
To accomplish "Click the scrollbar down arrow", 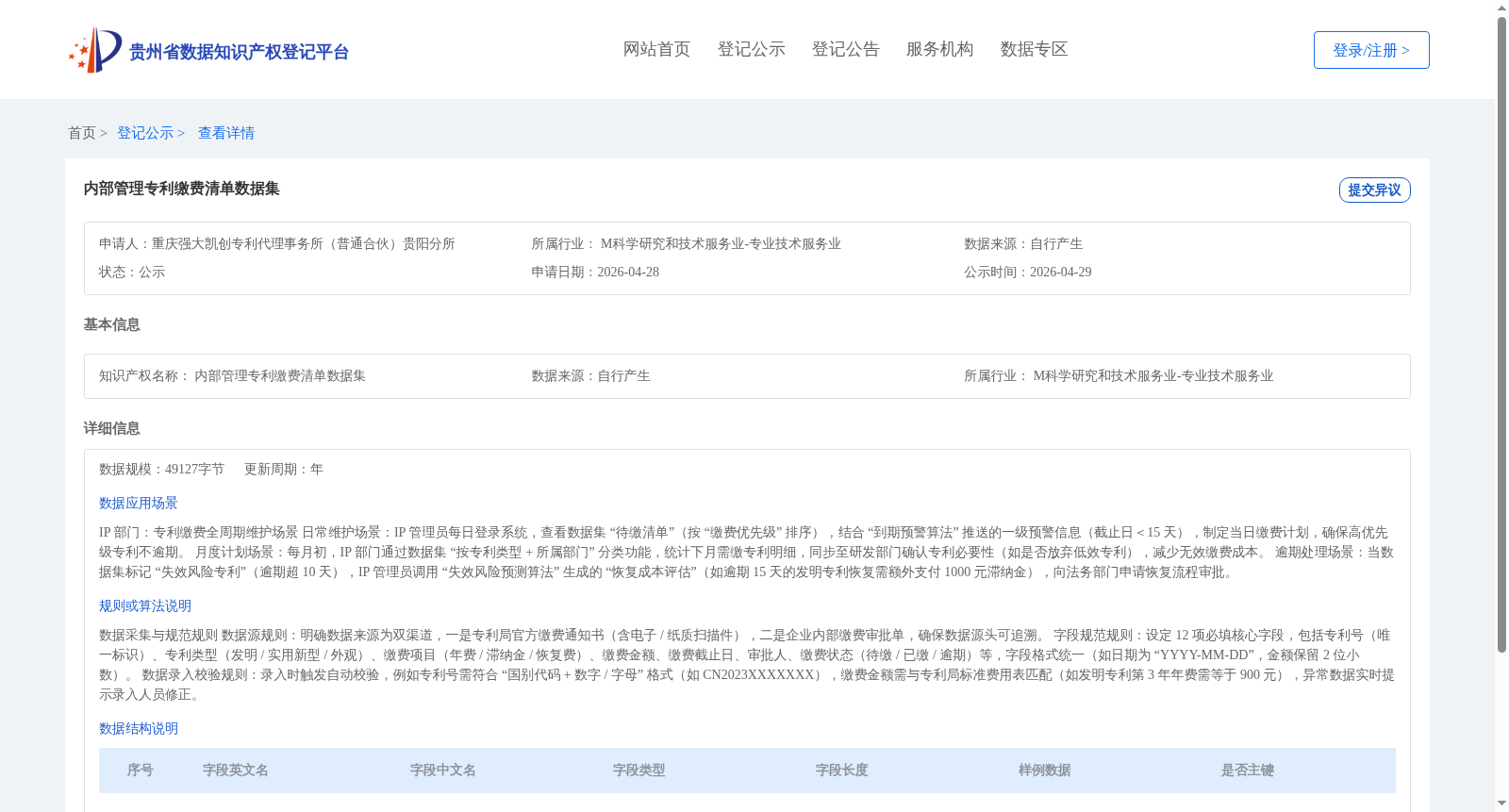I will coord(1502,804).
